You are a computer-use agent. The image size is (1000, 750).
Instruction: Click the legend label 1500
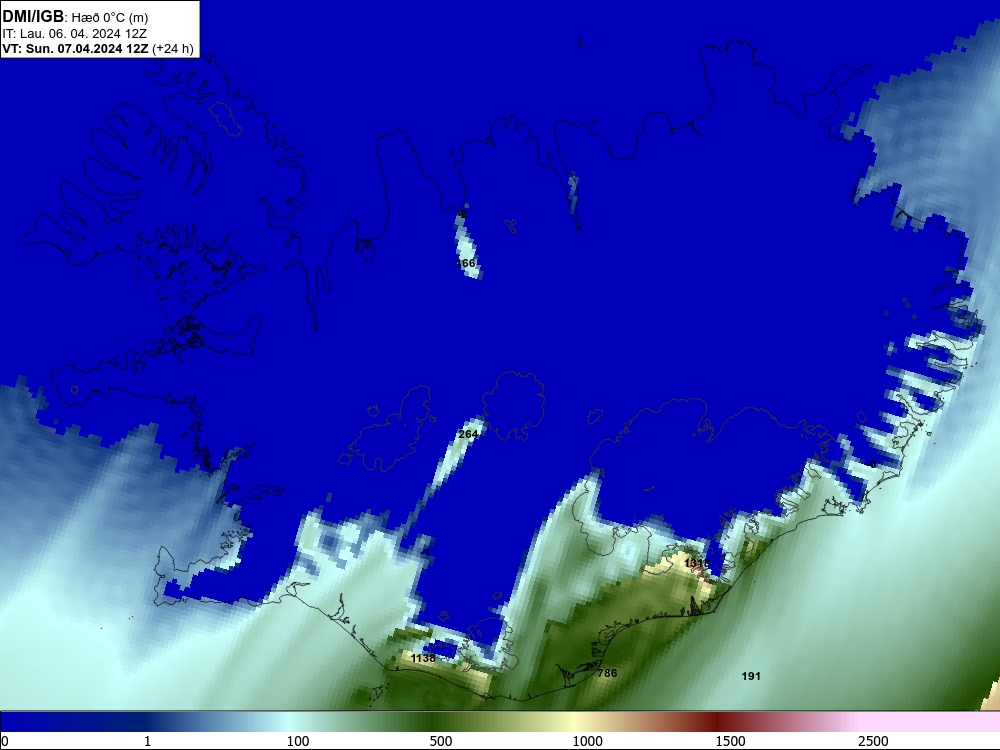point(730,741)
